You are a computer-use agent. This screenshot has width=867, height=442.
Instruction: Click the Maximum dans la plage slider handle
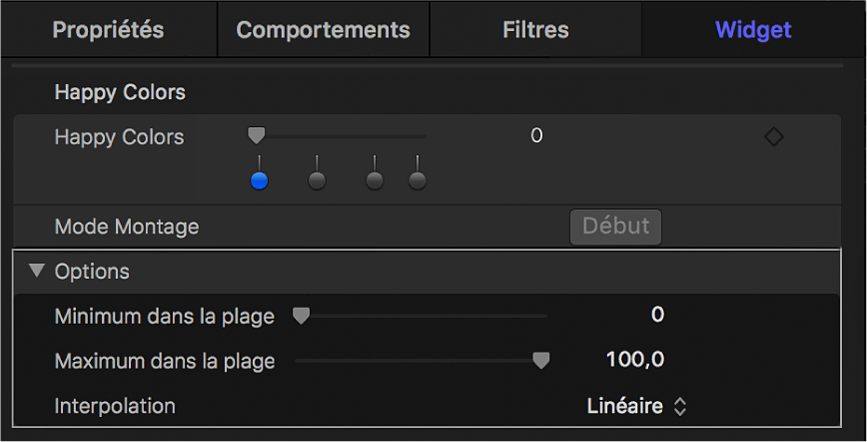pyautogui.click(x=541, y=361)
